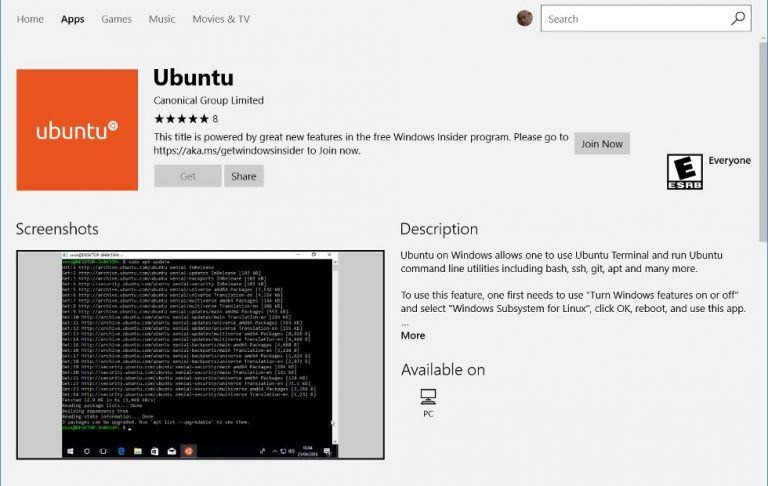Click the Available on heading

coord(443,369)
